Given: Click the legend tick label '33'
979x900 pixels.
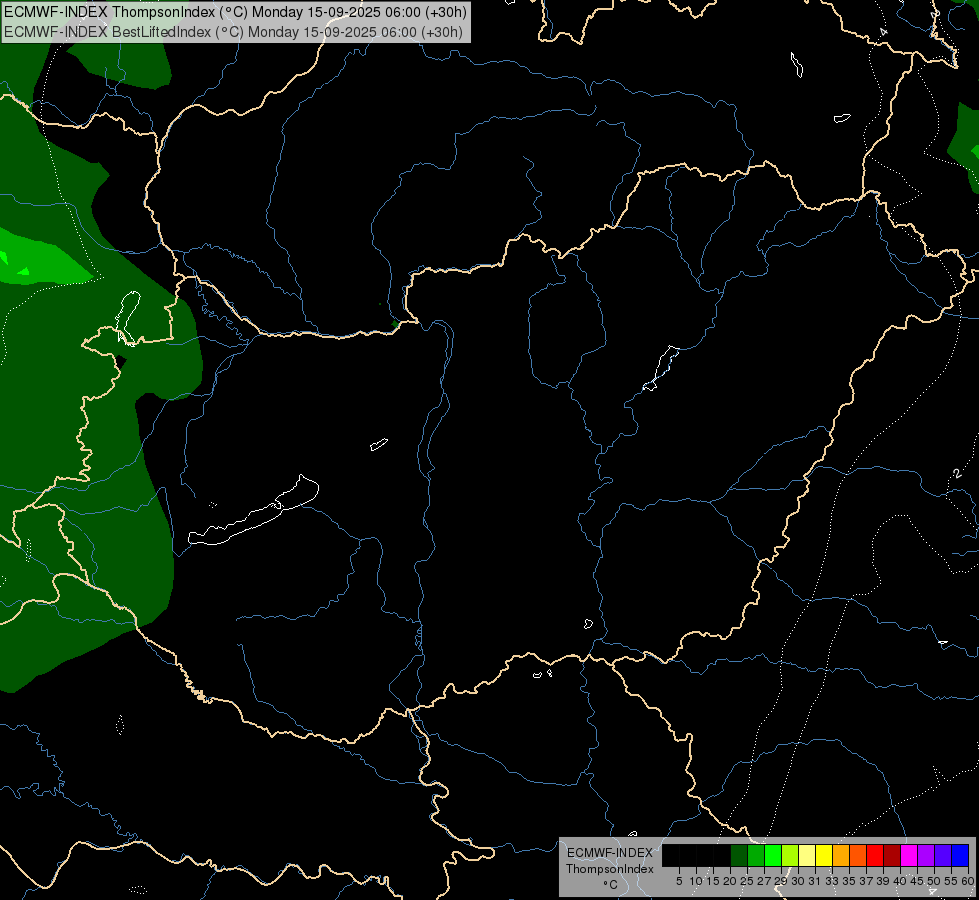Looking at the screenshot, I should (832, 881).
